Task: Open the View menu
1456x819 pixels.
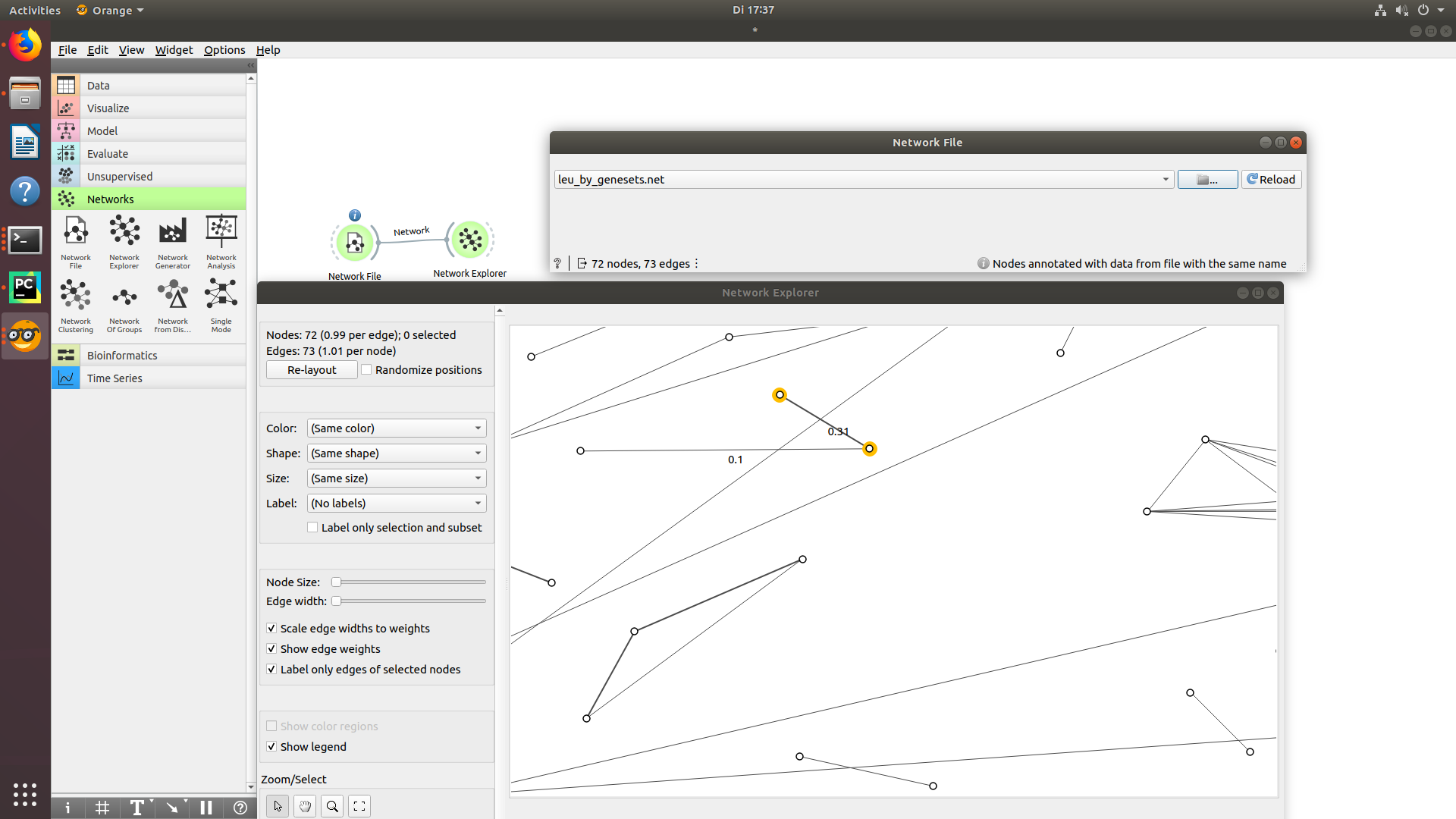Action: (x=131, y=50)
